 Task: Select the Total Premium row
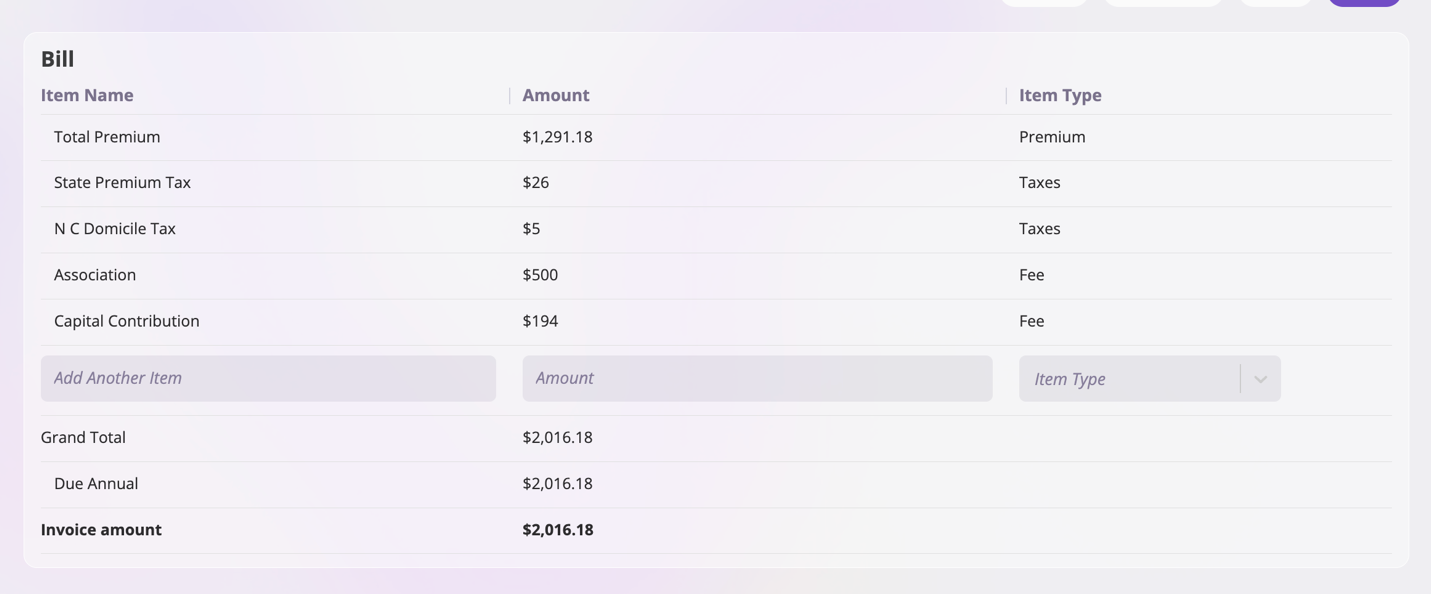pyautogui.click(x=107, y=137)
